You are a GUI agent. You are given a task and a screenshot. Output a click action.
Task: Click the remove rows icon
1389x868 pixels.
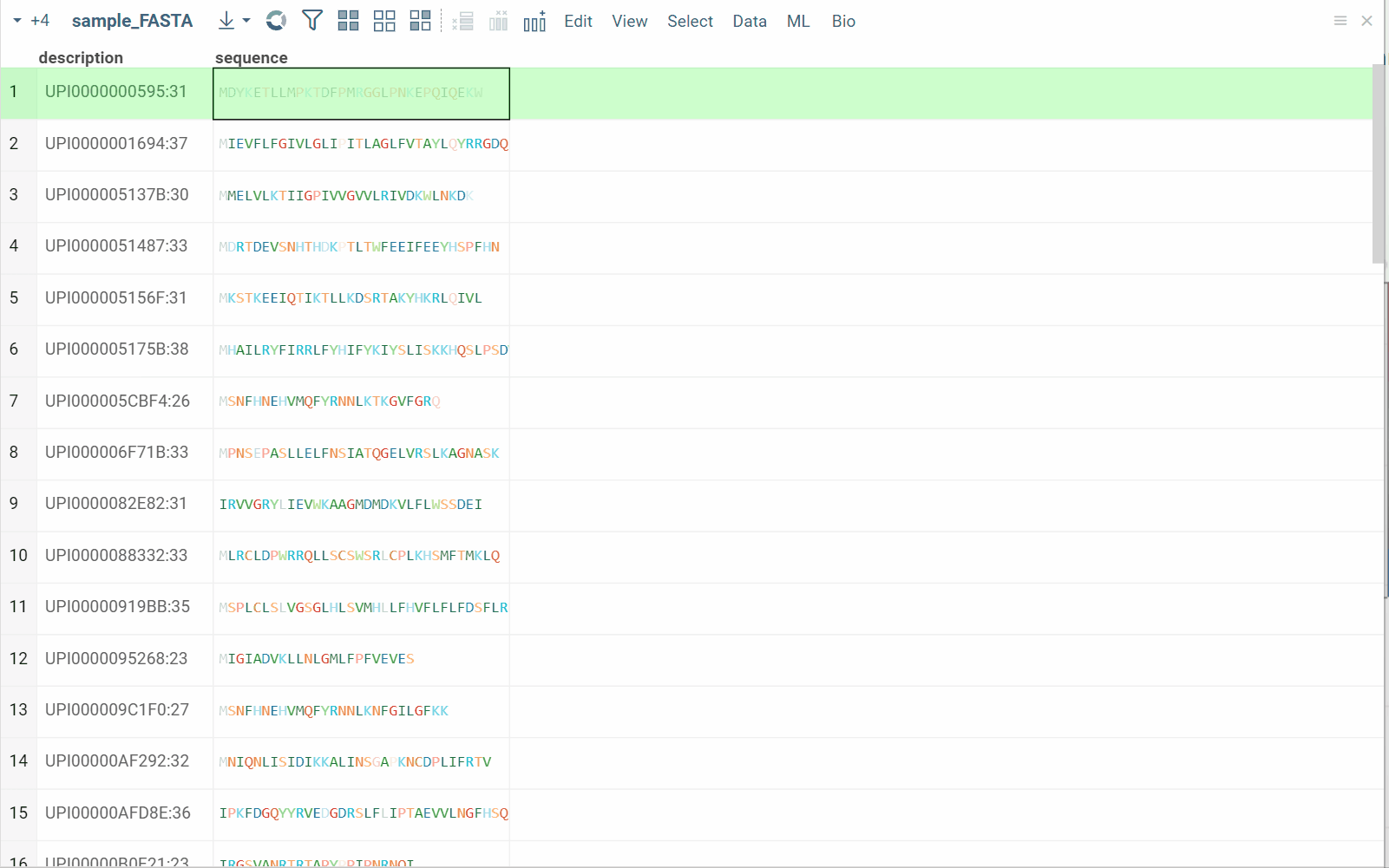[462, 21]
